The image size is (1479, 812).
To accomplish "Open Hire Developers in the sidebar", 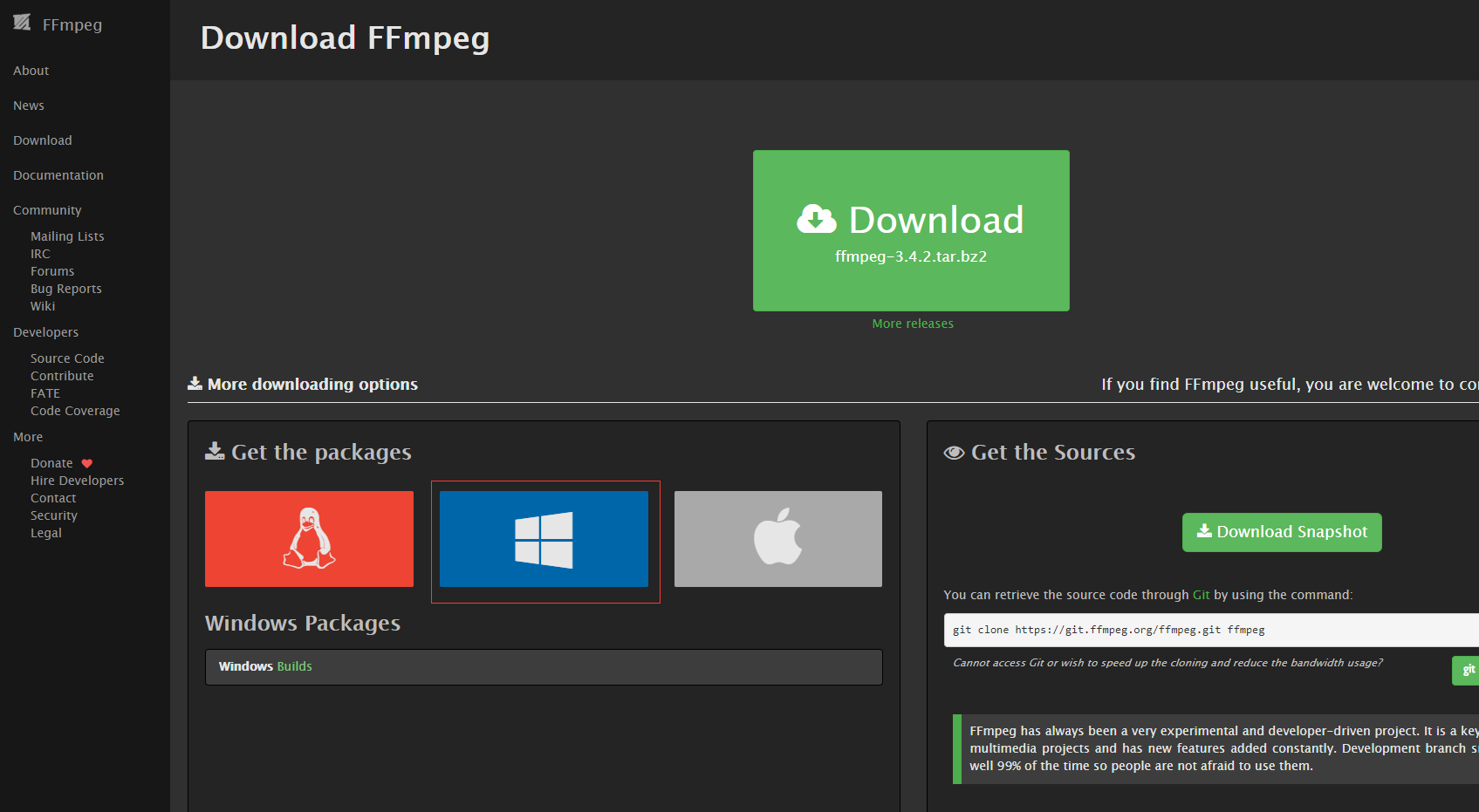I will click(x=77, y=481).
